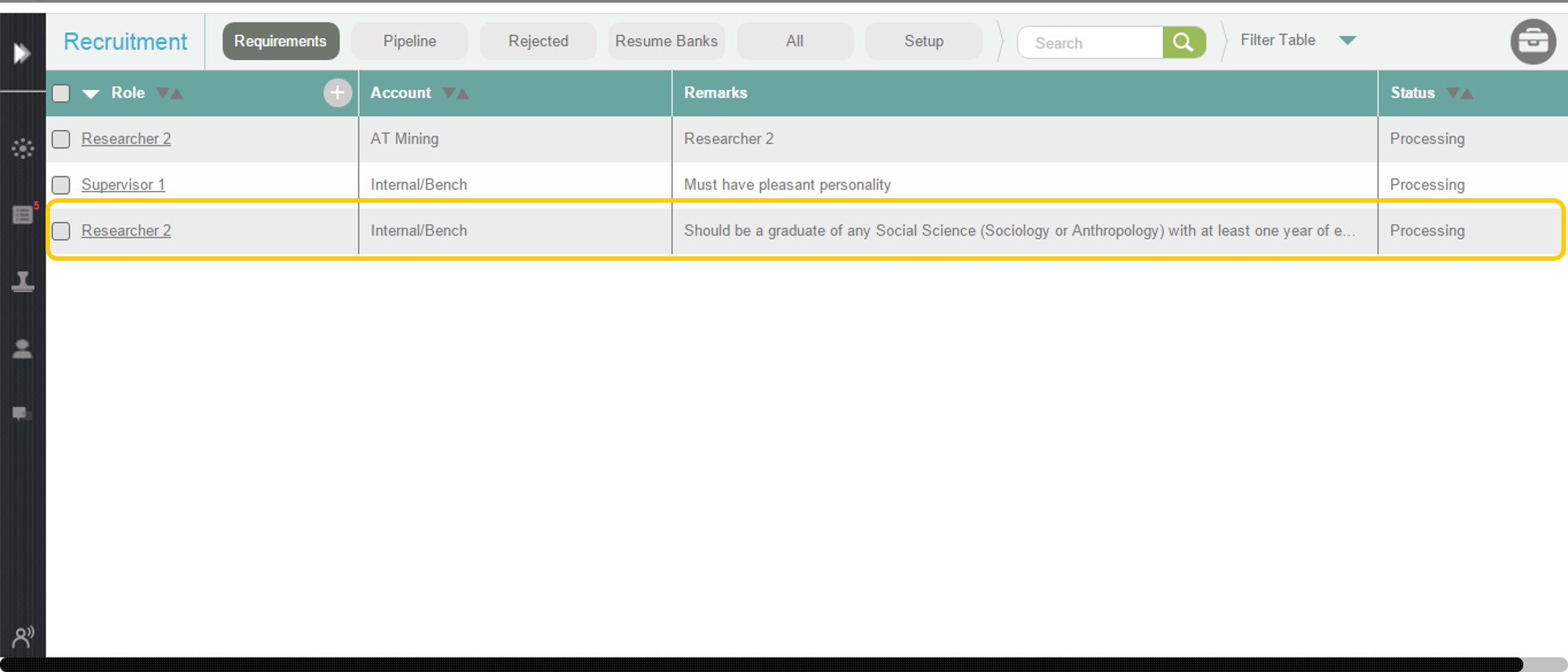
Task: Open the person silhouette icon in the sidebar
Action: pyautogui.click(x=23, y=349)
